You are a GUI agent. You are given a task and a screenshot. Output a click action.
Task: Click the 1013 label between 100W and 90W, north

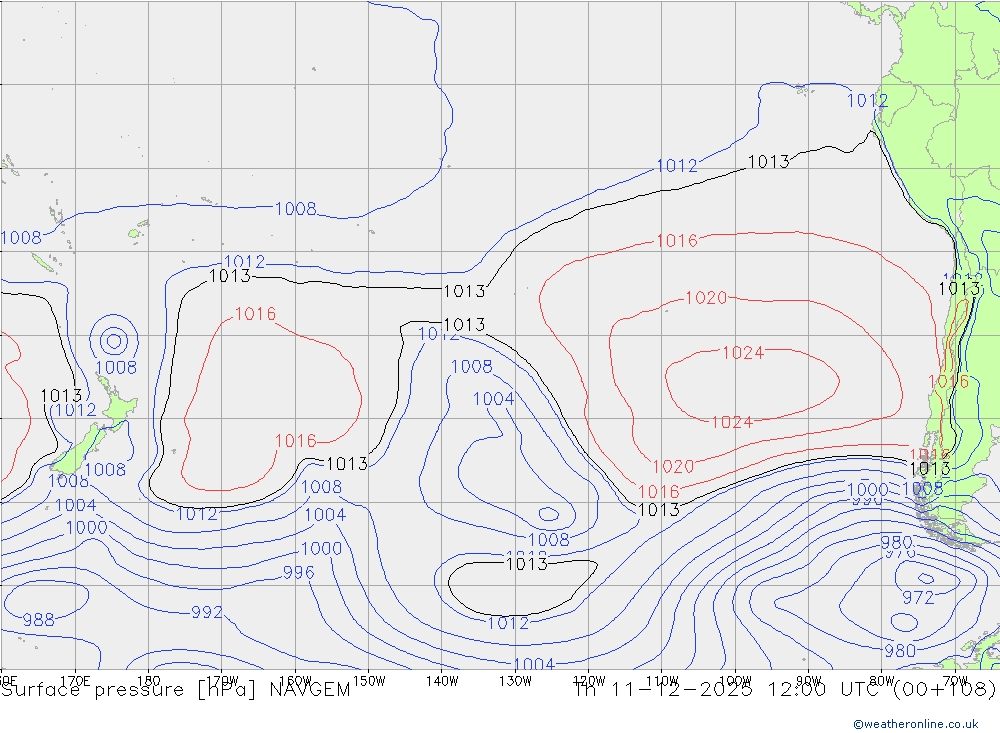pyautogui.click(x=768, y=162)
